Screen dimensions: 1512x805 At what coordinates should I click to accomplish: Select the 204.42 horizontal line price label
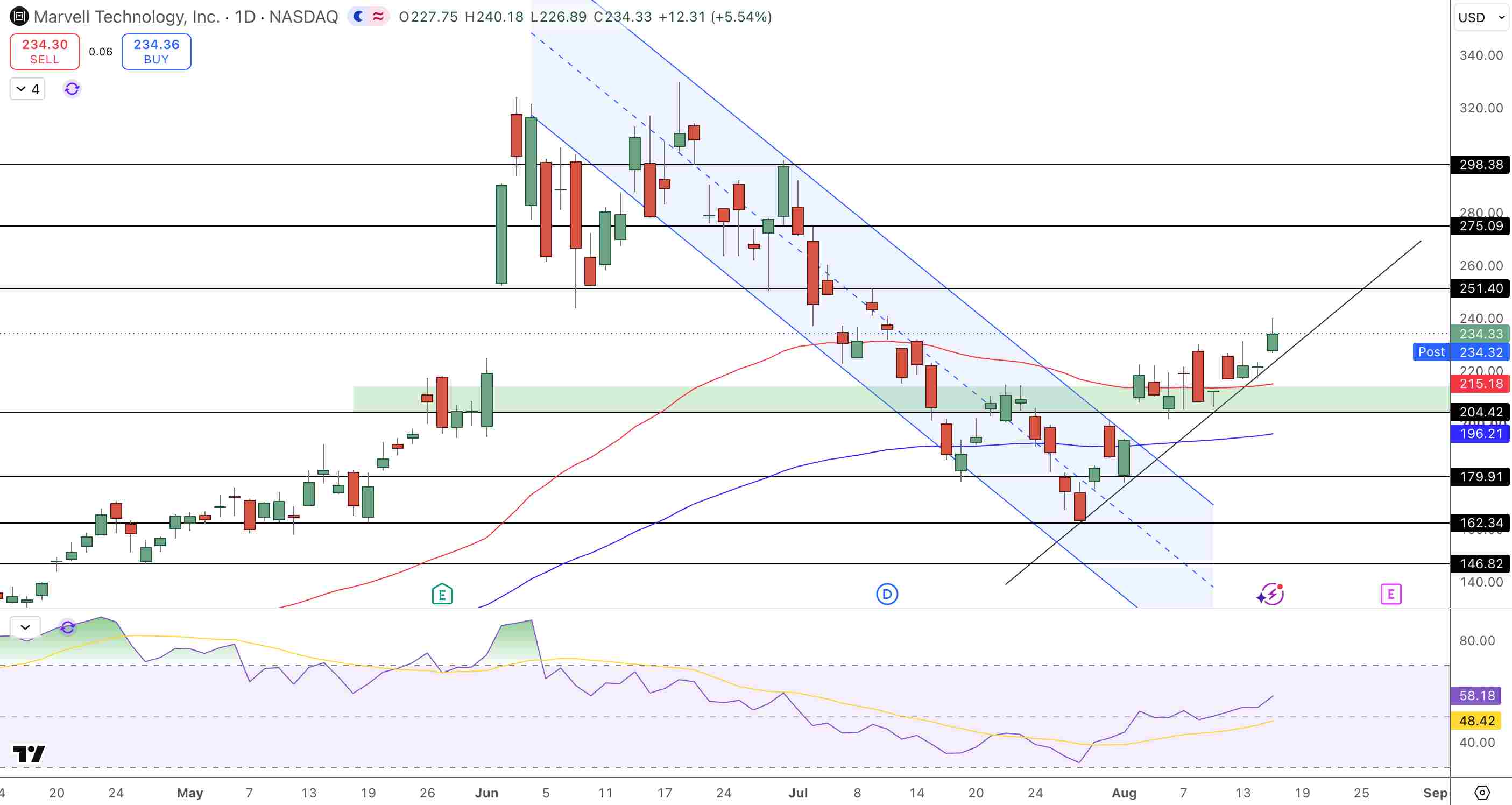pos(1480,412)
